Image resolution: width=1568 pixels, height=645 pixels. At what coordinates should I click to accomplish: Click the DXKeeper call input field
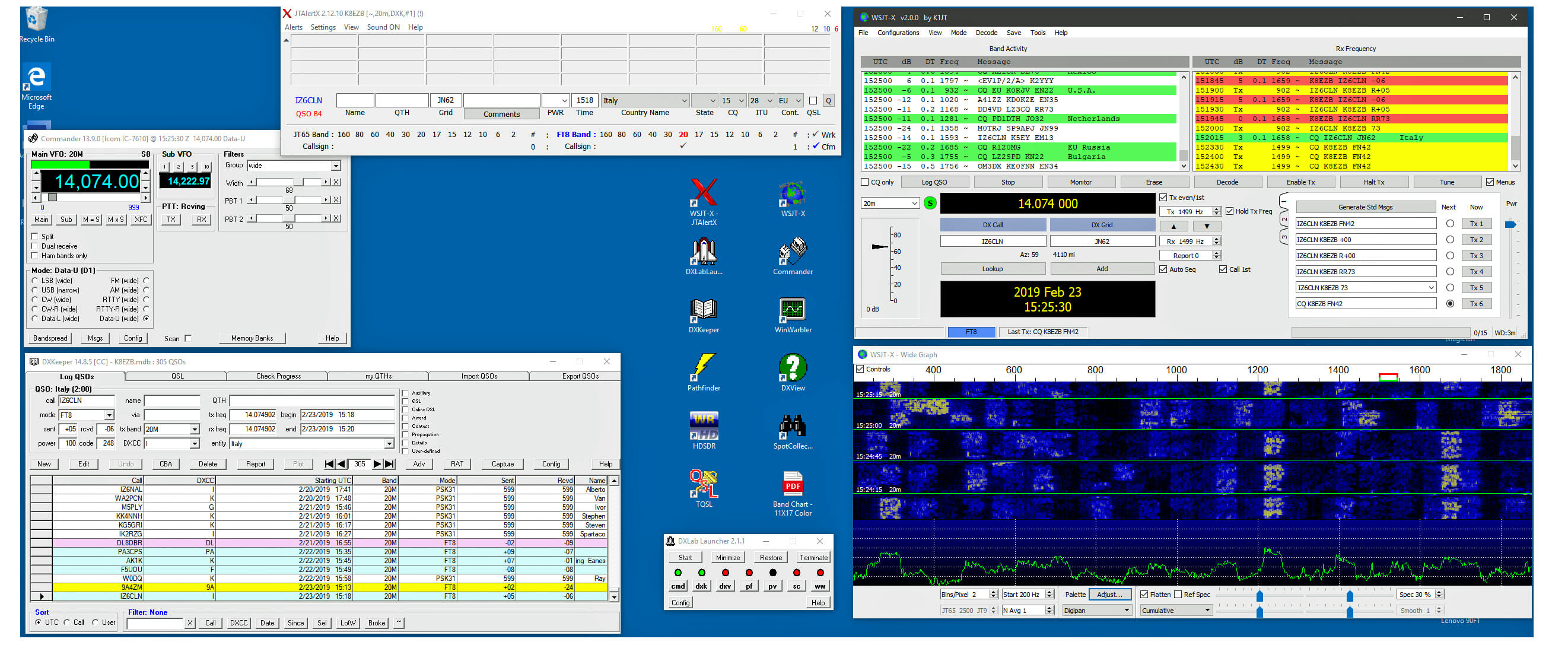pyautogui.click(x=85, y=401)
